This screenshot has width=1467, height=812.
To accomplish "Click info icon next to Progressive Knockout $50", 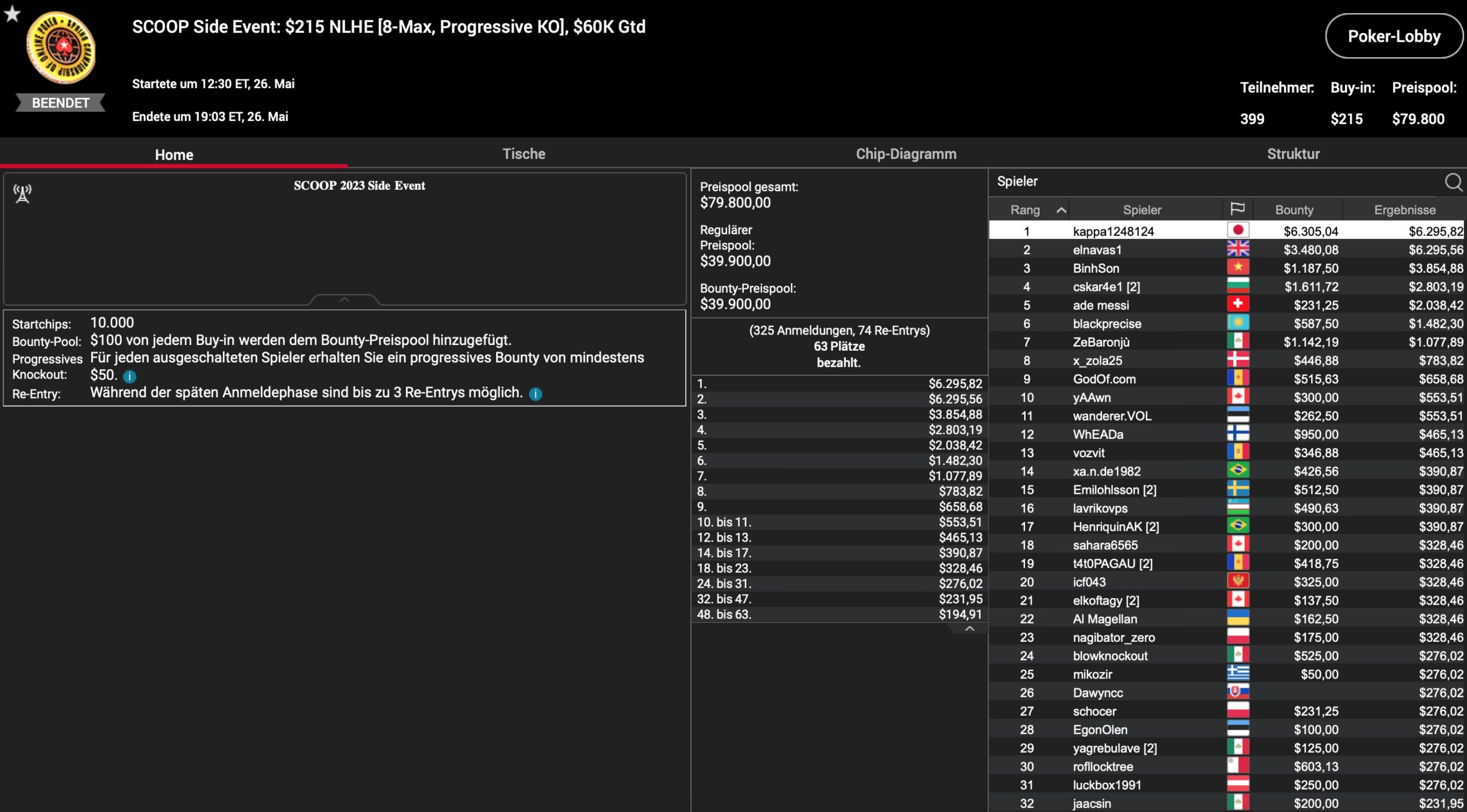I will coord(130,376).
